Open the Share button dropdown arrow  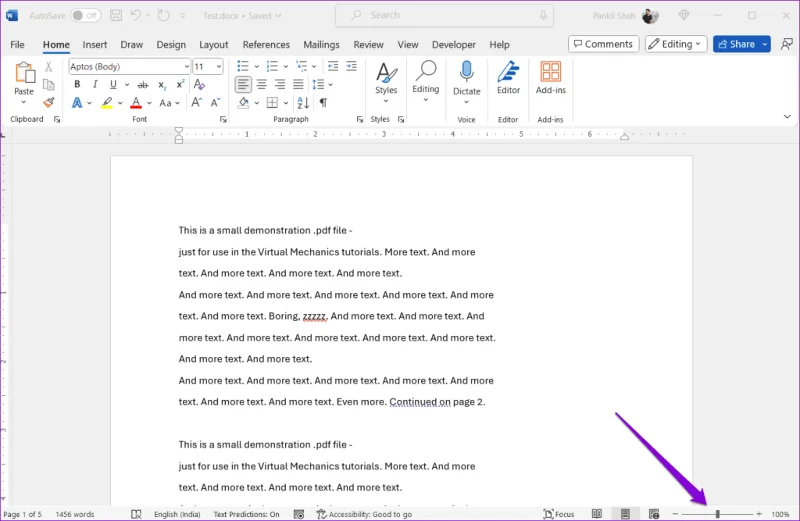(765, 44)
